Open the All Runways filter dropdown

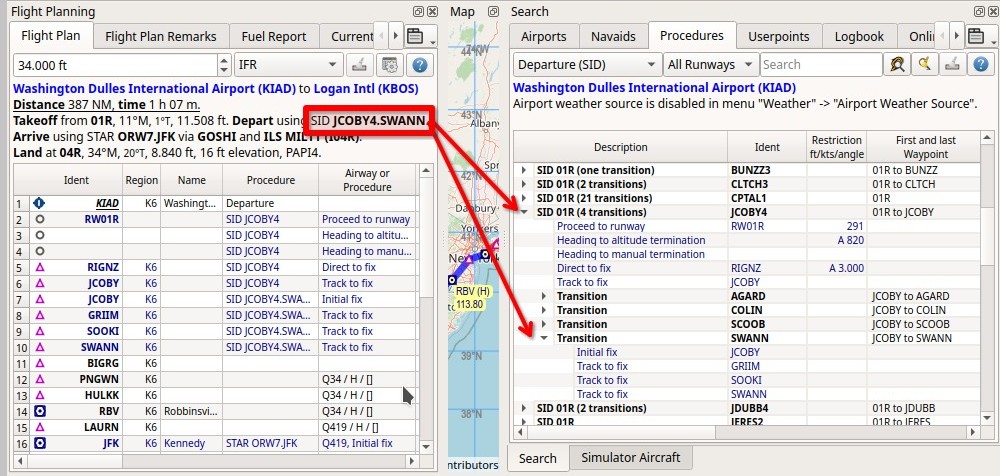click(x=711, y=64)
